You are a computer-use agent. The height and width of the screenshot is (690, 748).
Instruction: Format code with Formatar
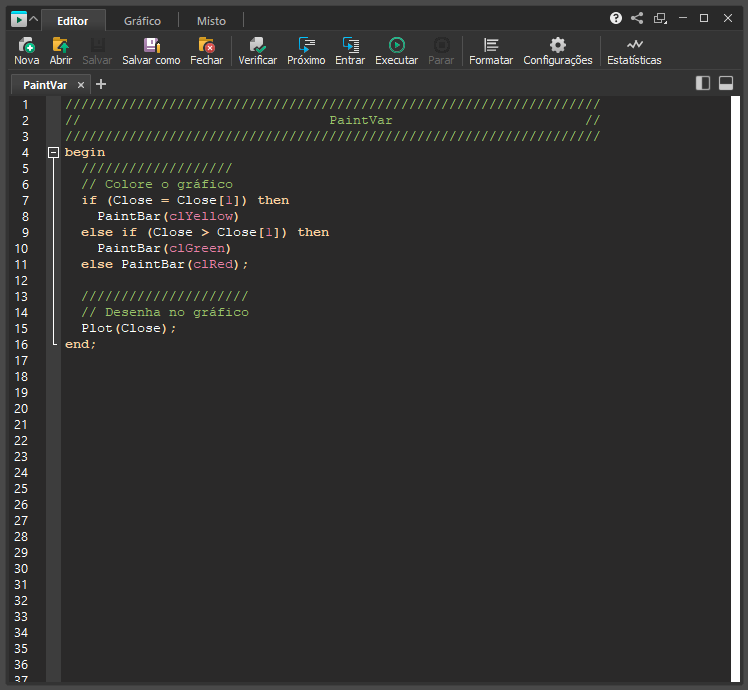[x=491, y=45]
